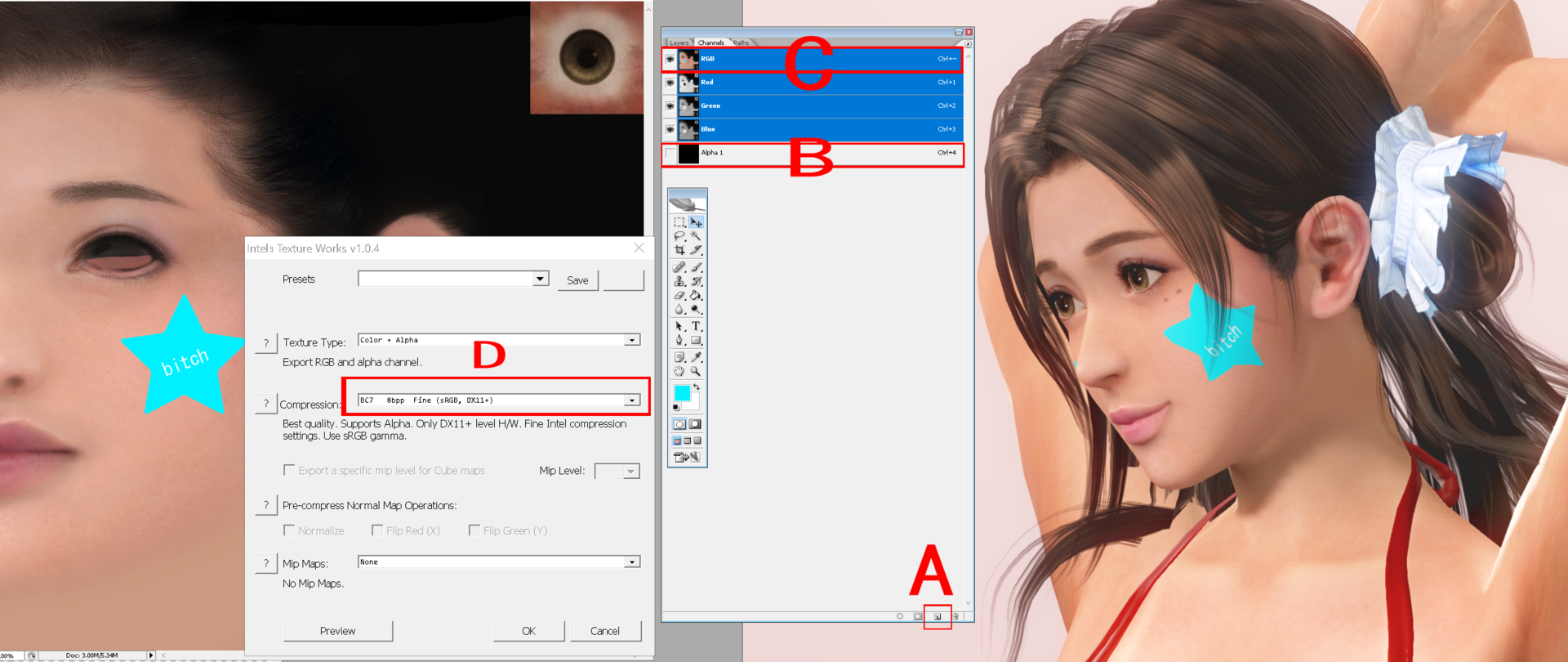
Task: Open the Presets dropdown
Action: click(540, 279)
